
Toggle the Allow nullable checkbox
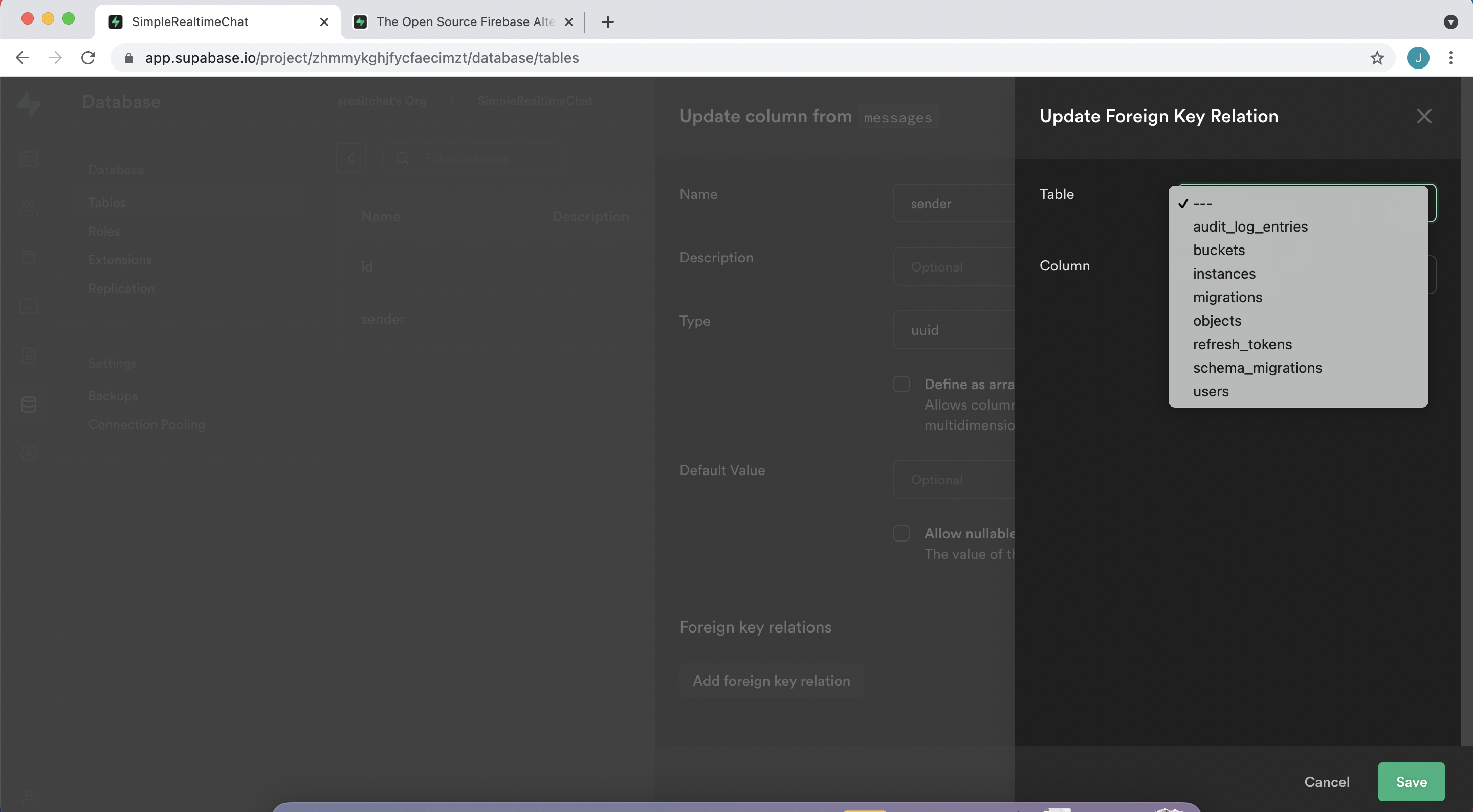pyautogui.click(x=901, y=533)
